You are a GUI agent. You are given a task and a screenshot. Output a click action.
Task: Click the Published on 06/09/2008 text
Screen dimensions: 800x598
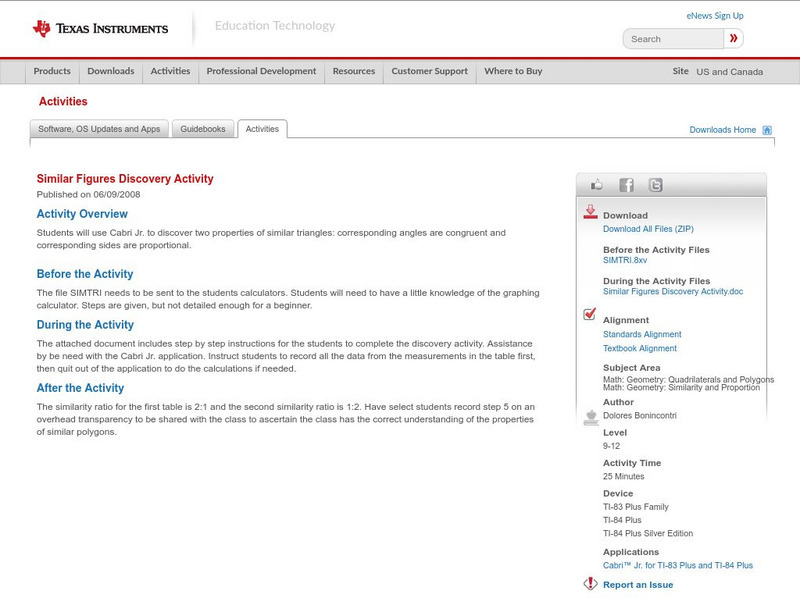pyautogui.click(x=88, y=194)
